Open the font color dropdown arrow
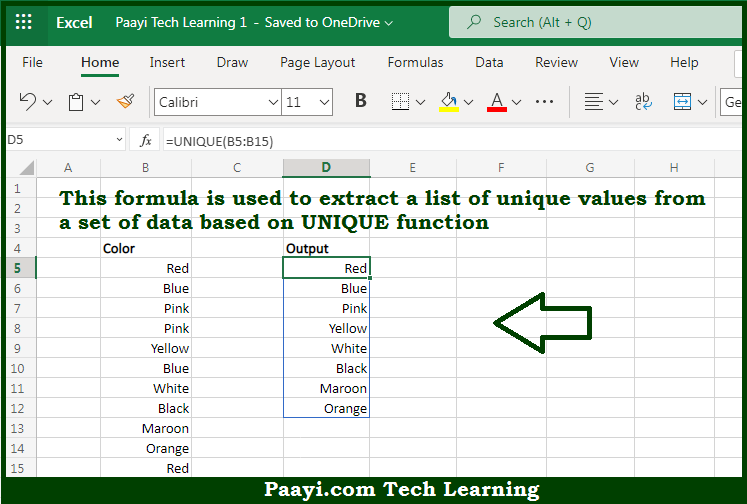Viewport: 747px width, 504px height. pos(516,102)
